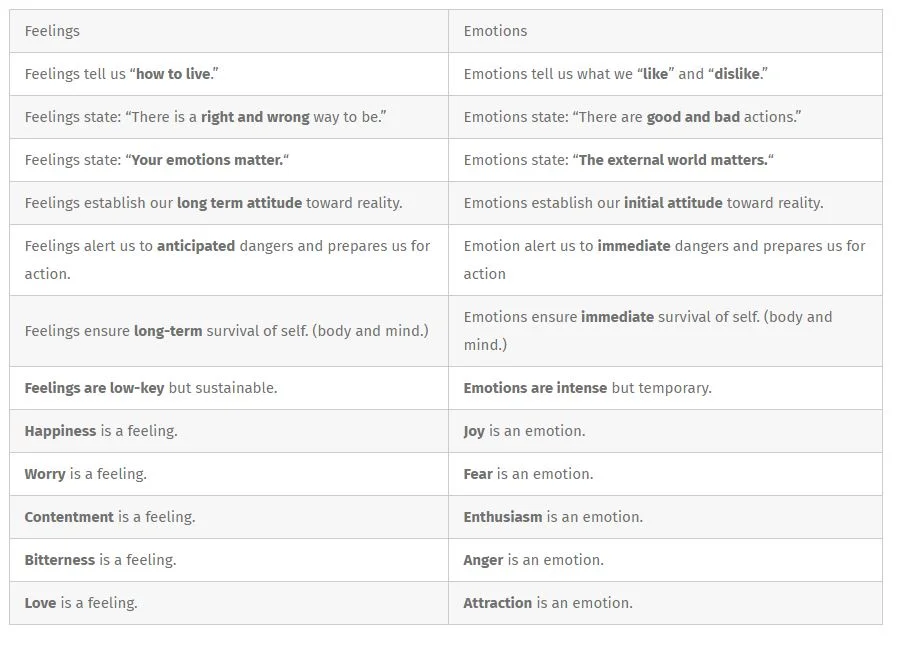Image resolution: width=905 pixels, height=645 pixels.
Task: Select the bold phrase "right and wrong"
Action: point(255,117)
